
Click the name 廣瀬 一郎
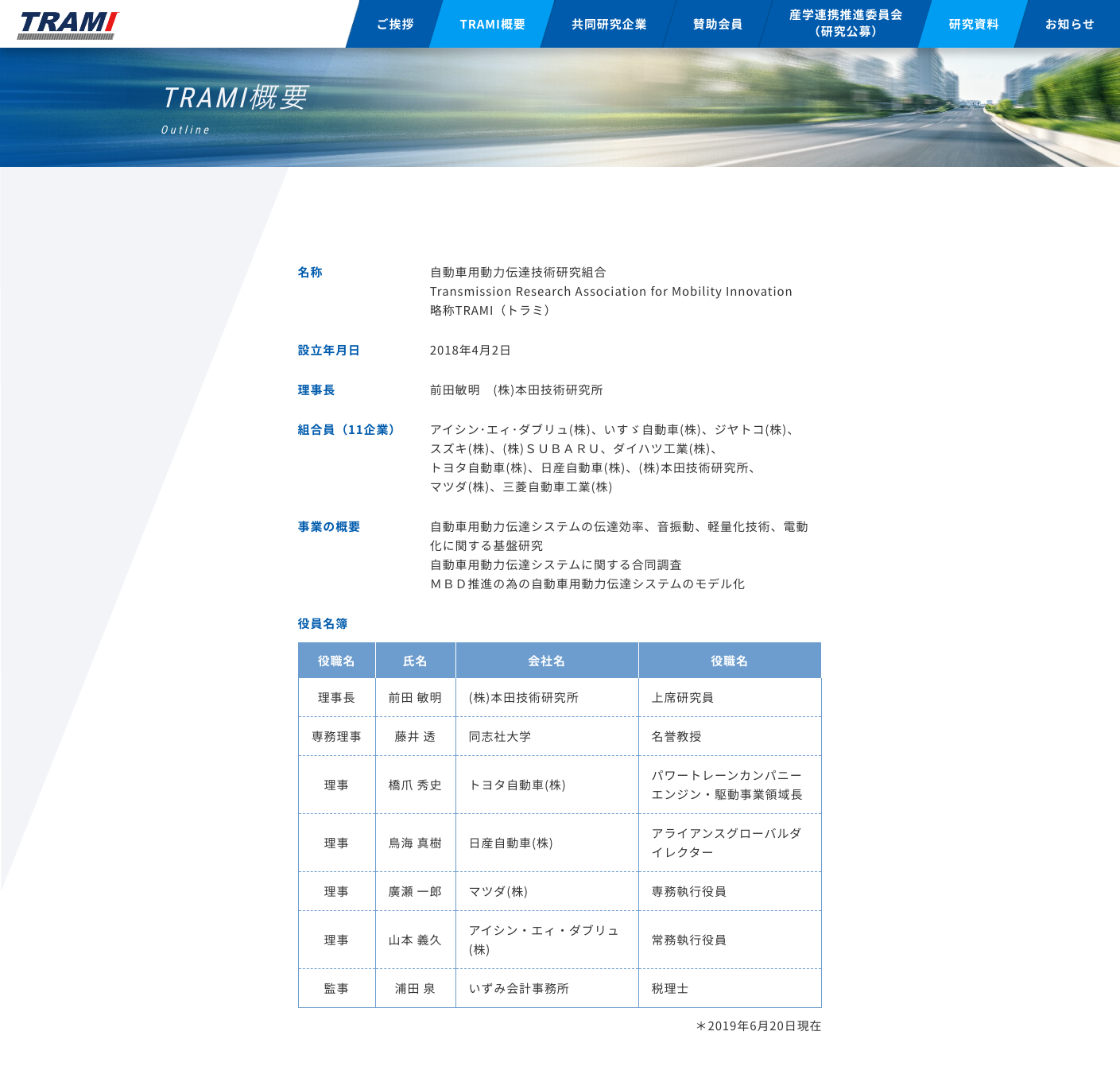(415, 891)
